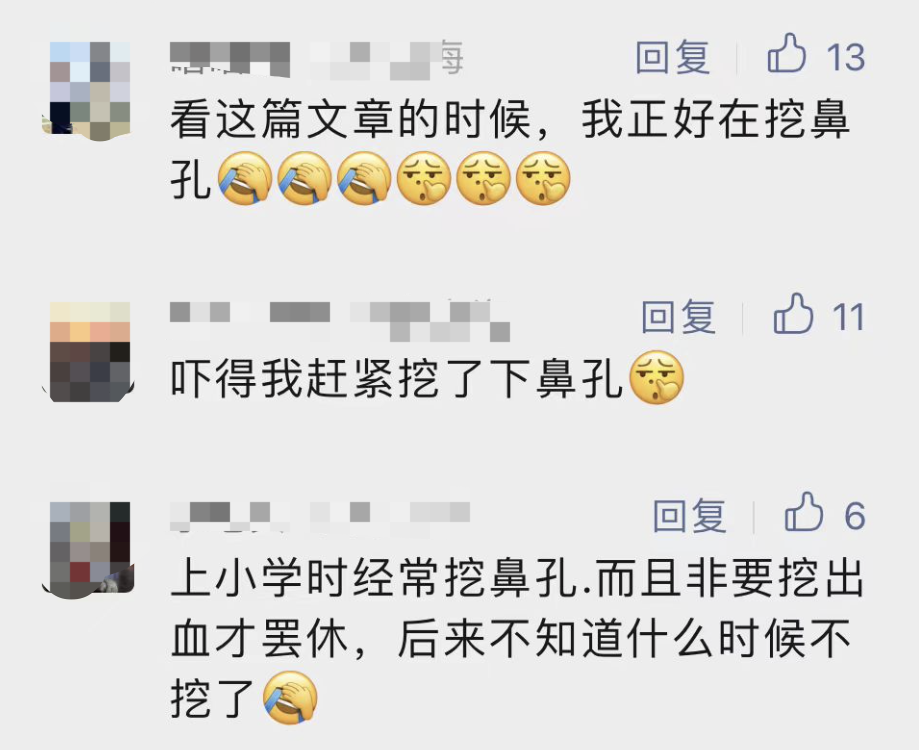Screen dimensions: 920x750
Task: Click nose-picking emoji ending the second comment
Action: coord(657,379)
